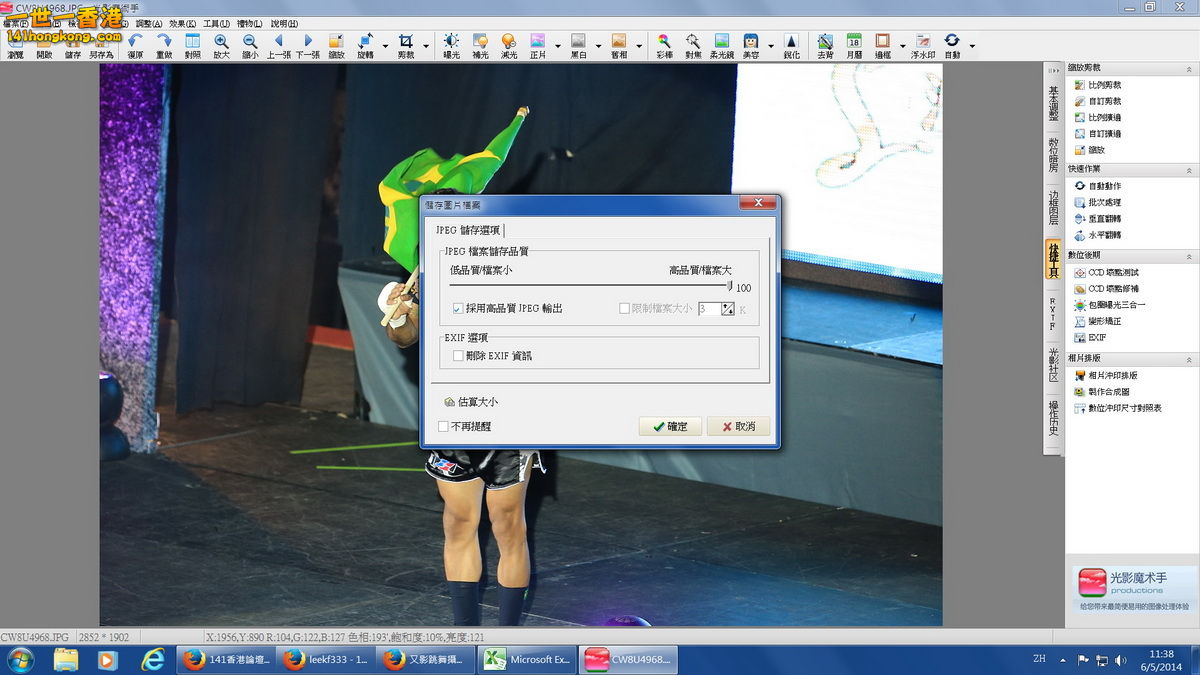Open the Windows Start button
The image size is (1200, 675).
[20, 659]
